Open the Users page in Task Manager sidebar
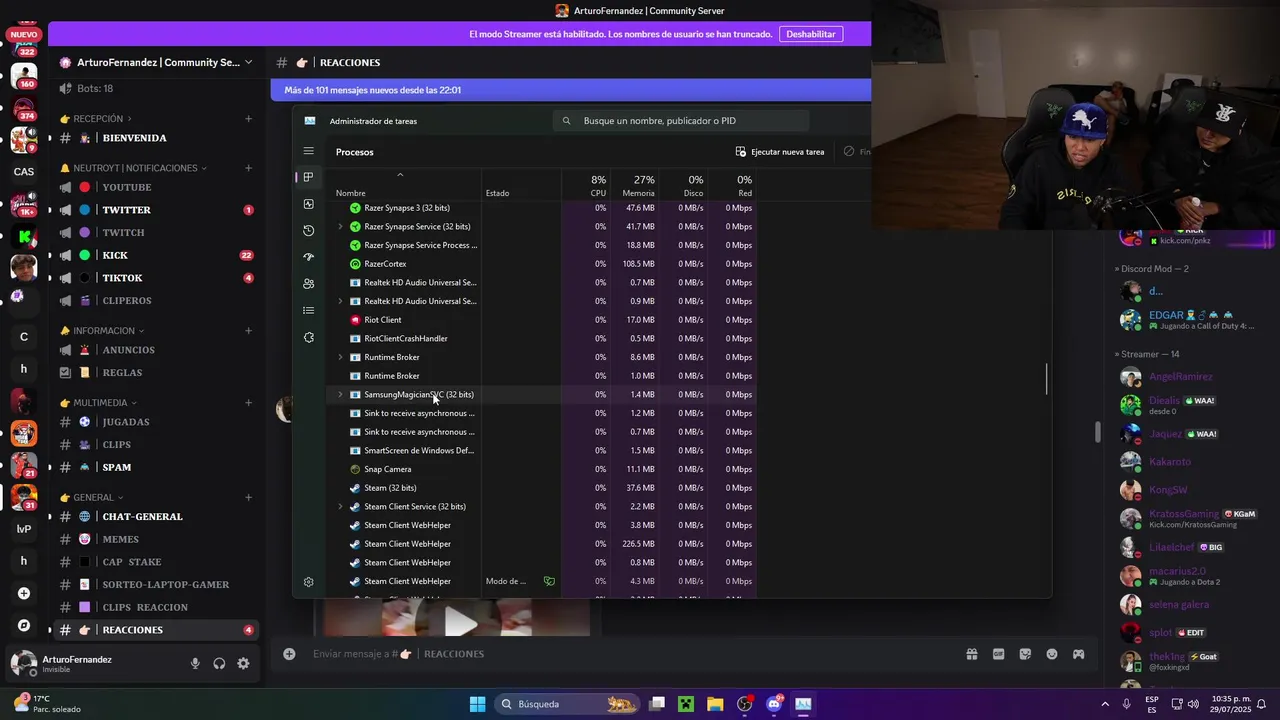 coord(308,284)
